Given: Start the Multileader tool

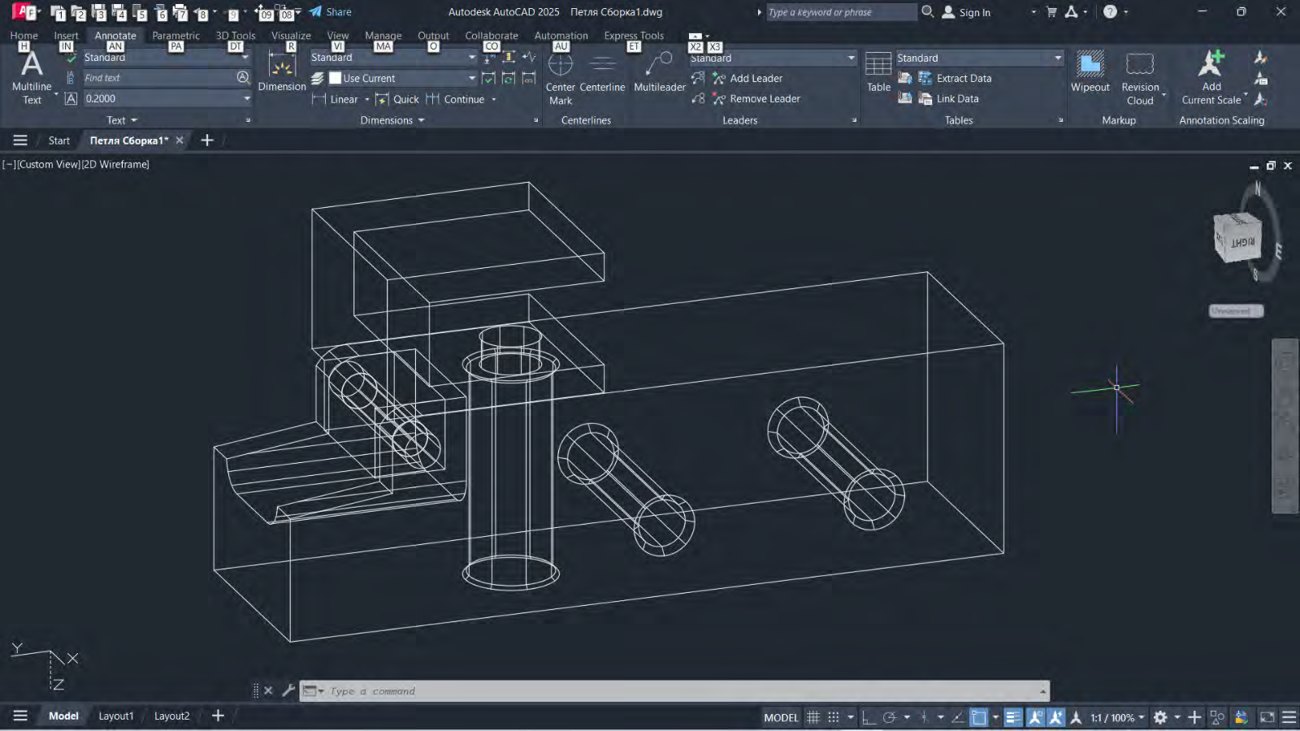Looking at the screenshot, I should click(659, 72).
